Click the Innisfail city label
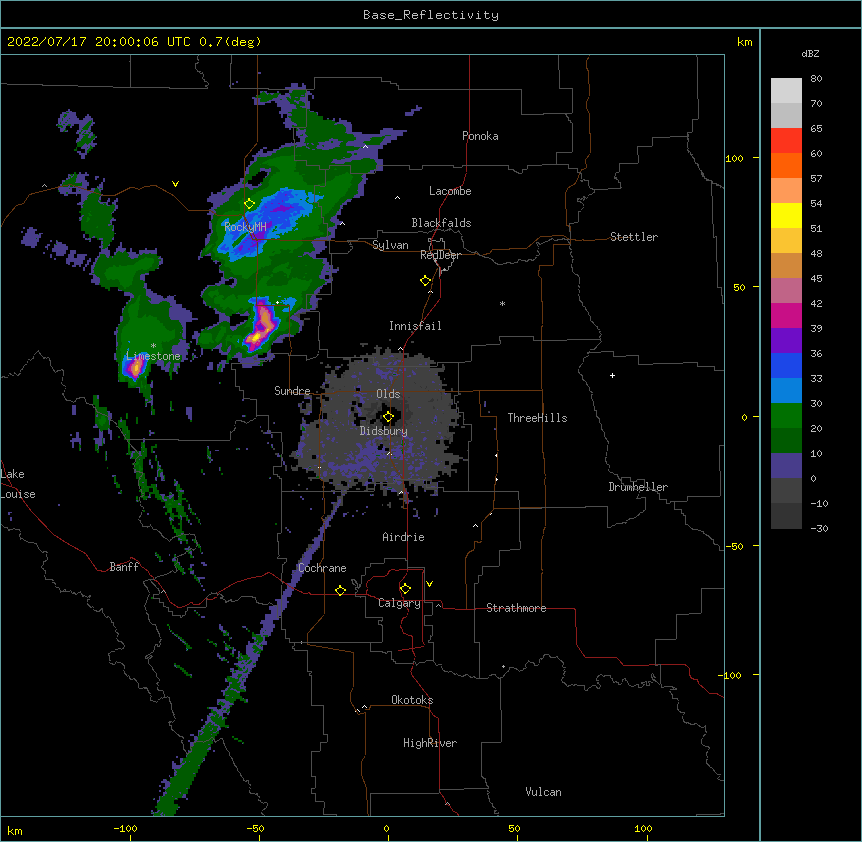Screen dimensions: 862x842 [x=415, y=326]
